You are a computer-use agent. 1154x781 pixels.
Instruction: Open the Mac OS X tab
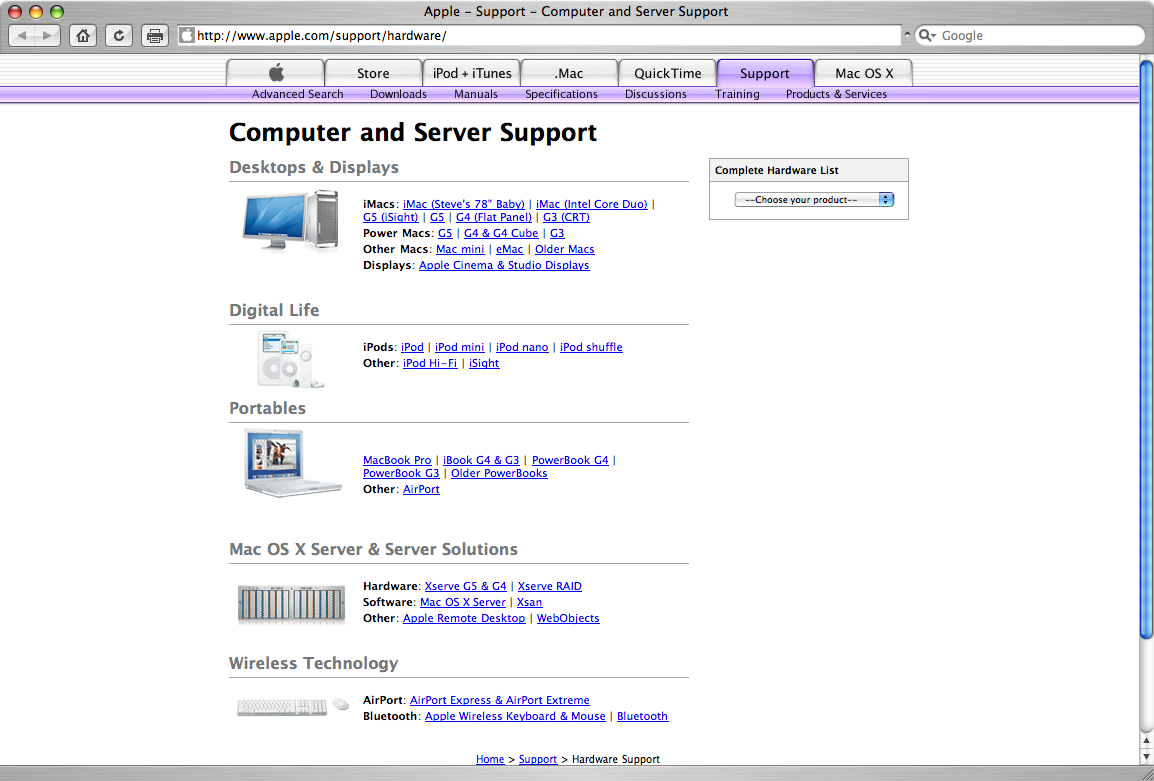coord(864,73)
